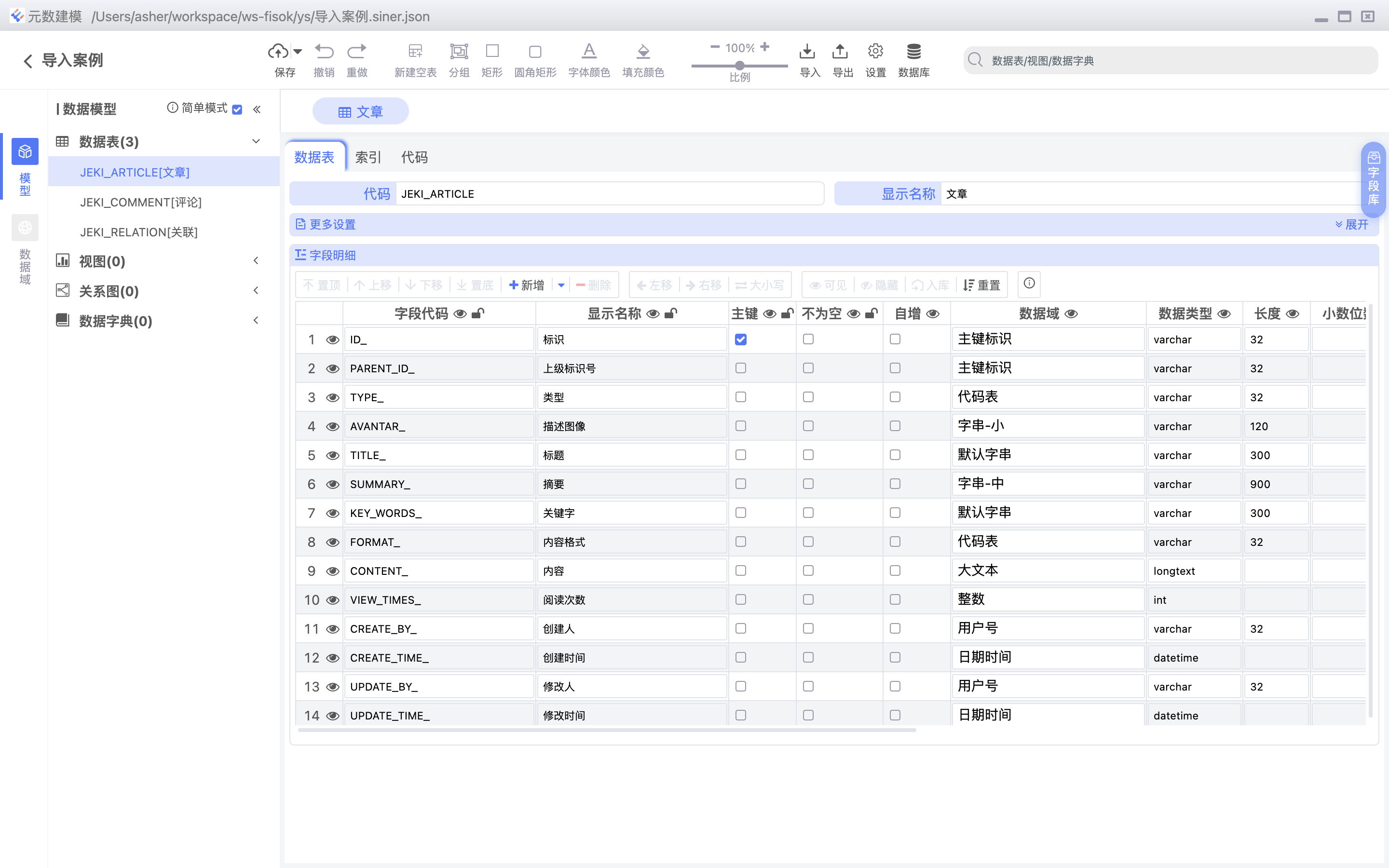Click the New empty table icon

click(x=415, y=52)
